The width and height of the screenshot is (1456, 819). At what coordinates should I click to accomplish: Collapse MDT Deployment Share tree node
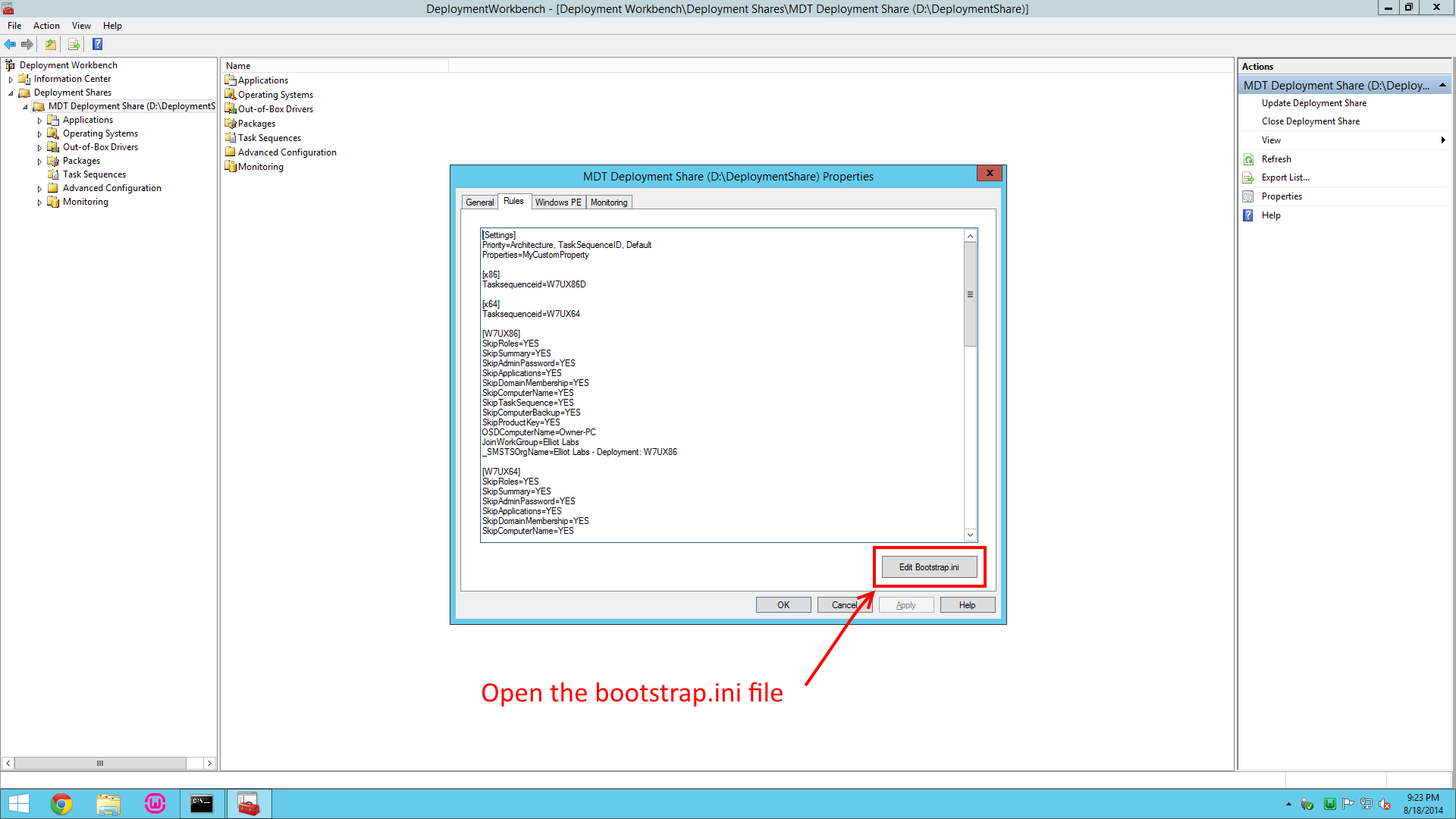[25, 107]
